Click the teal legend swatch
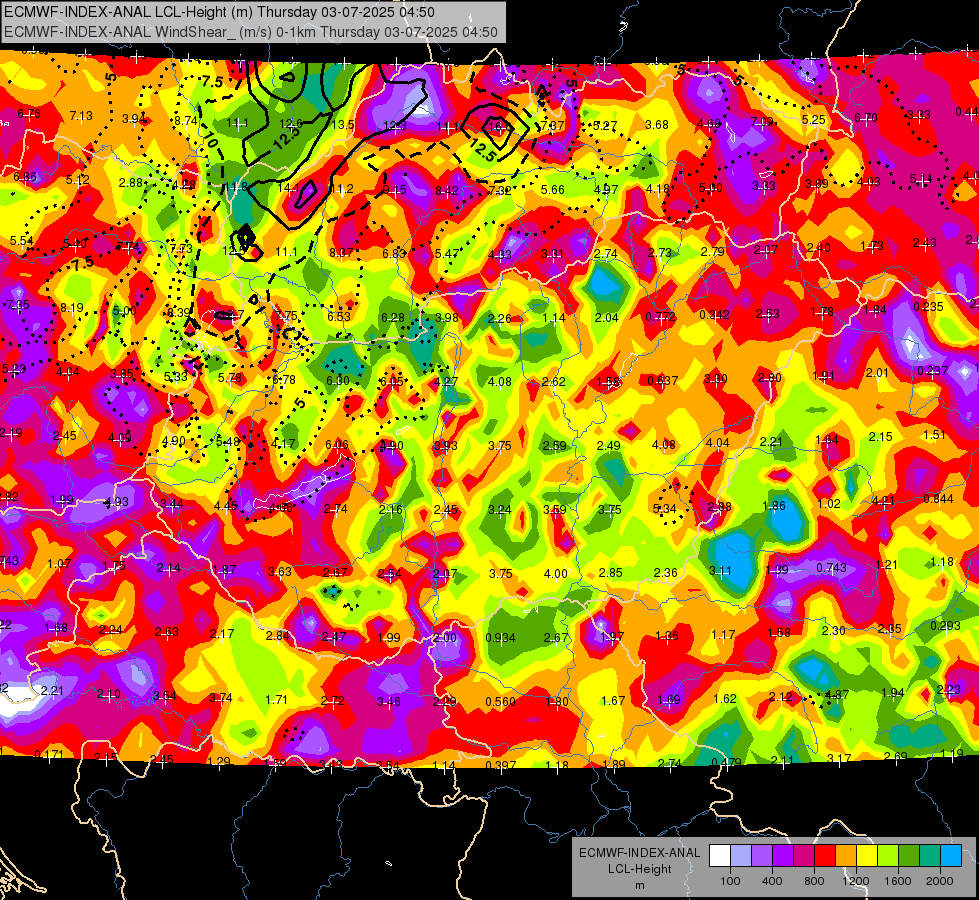The width and height of the screenshot is (979, 900). coord(930,856)
